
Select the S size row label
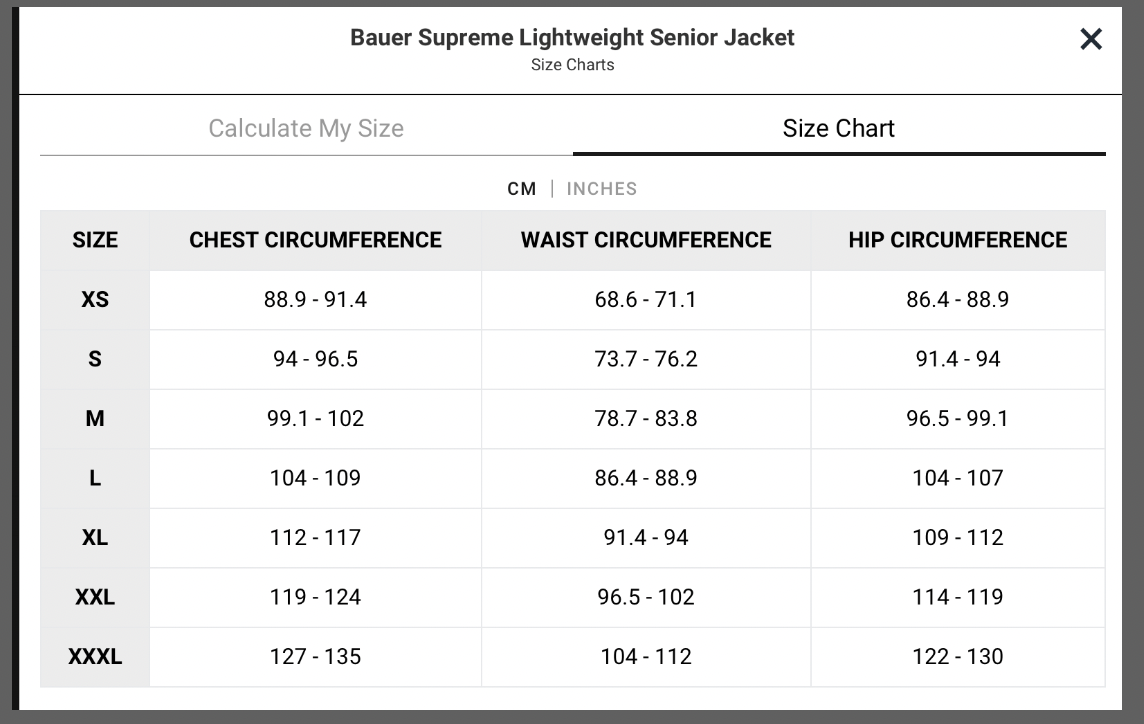(95, 359)
